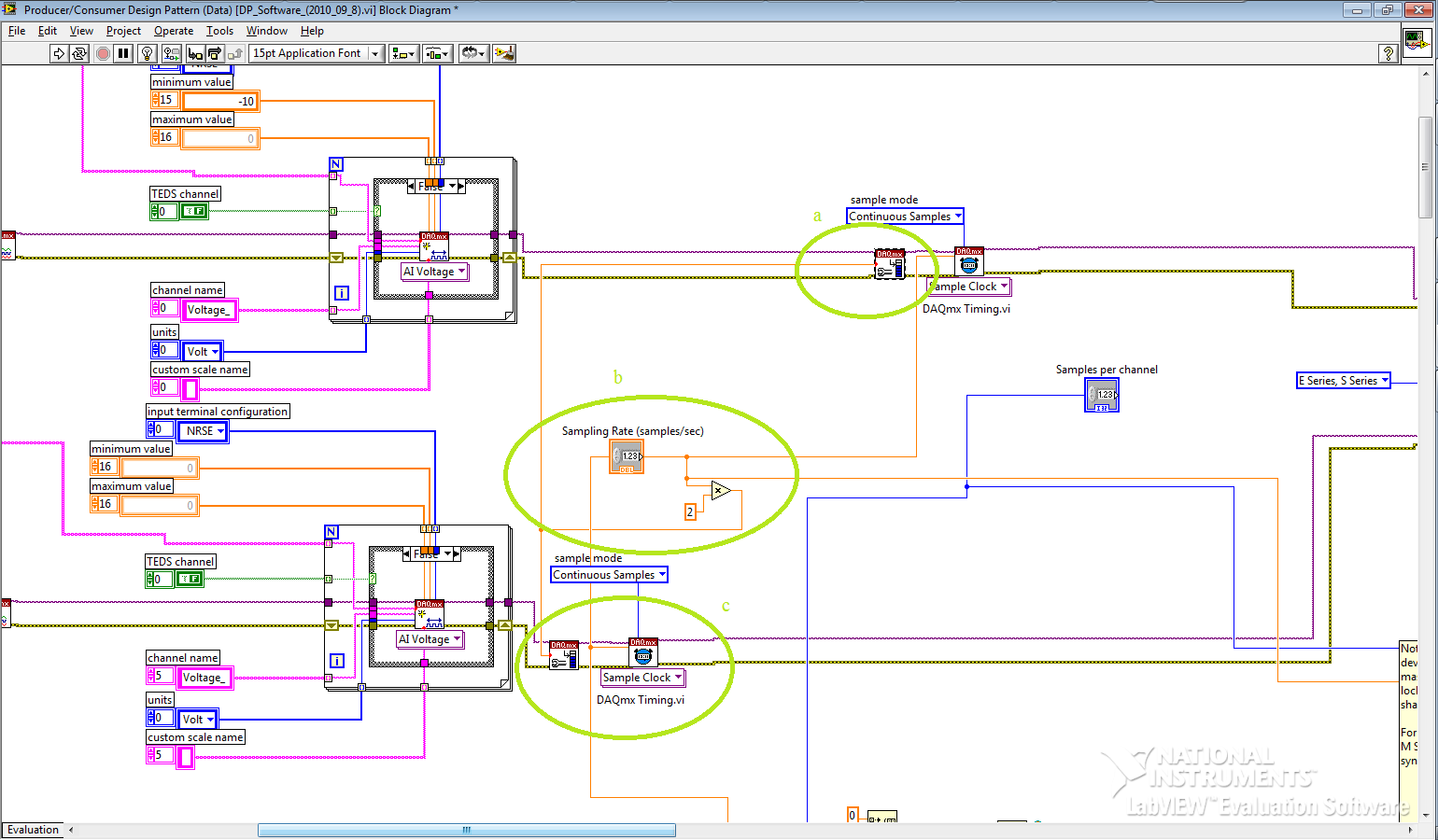Select Sampling Rate numeric control terminal
This screenshot has height=840, width=1438.
[x=627, y=456]
